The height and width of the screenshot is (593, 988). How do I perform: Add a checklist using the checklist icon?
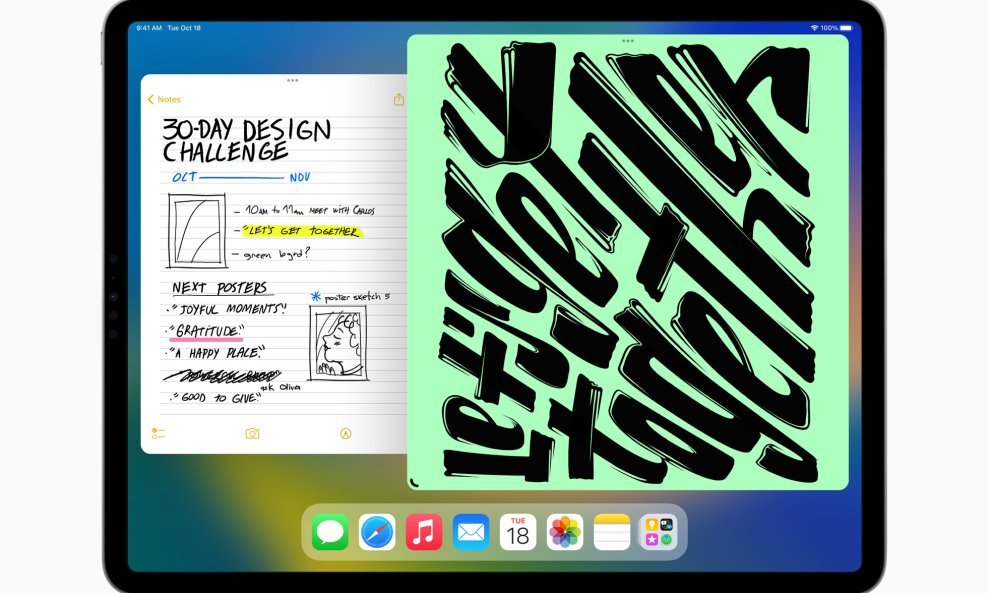click(x=158, y=434)
